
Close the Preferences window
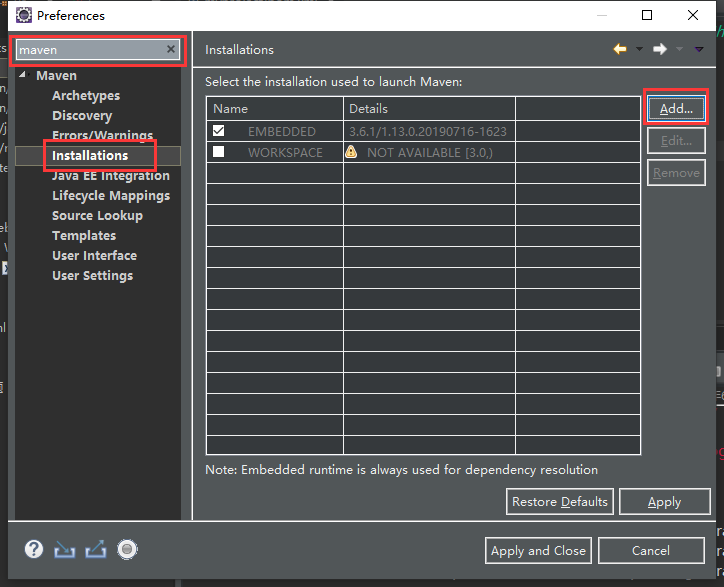tap(693, 15)
